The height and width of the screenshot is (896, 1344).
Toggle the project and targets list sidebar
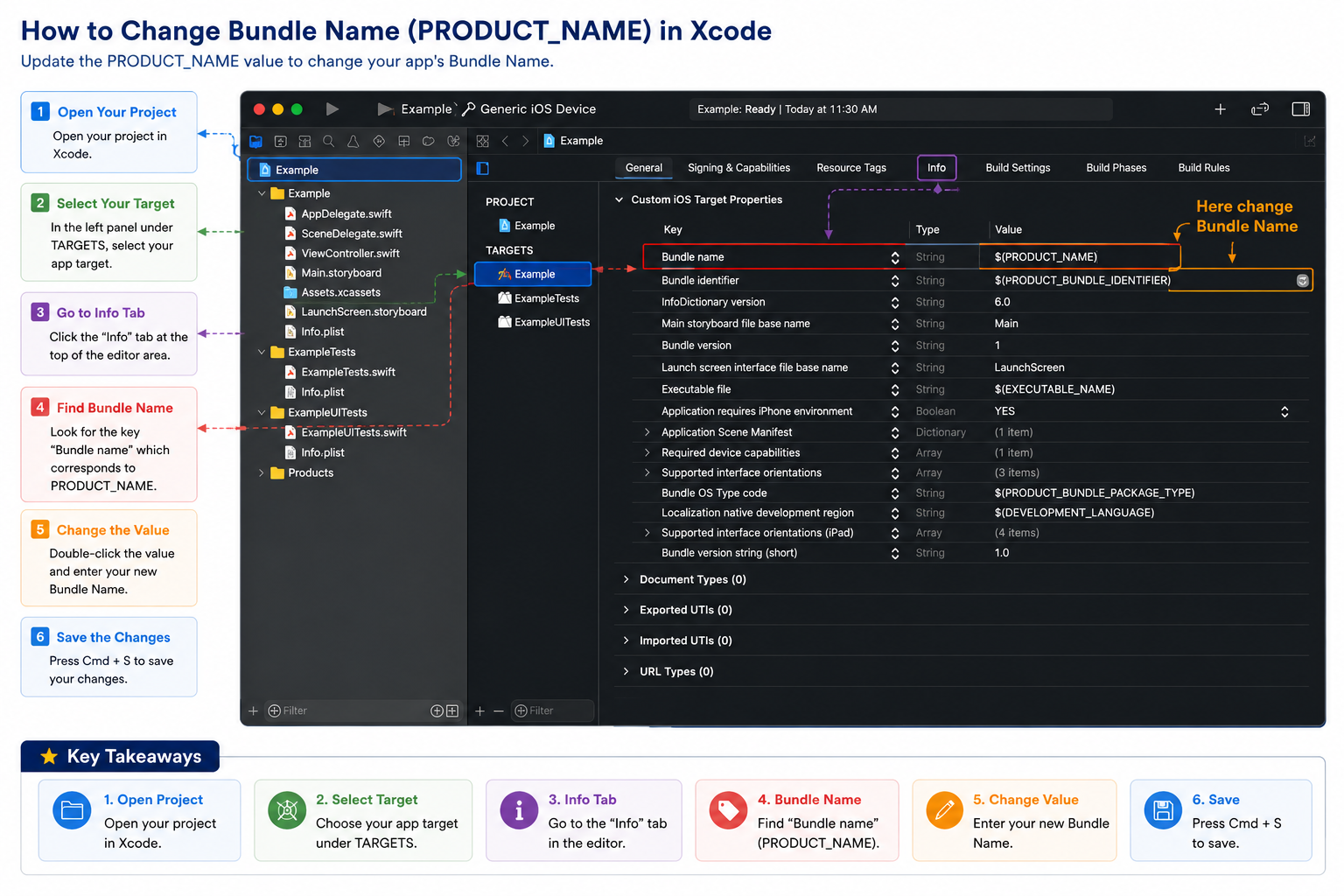pos(482,168)
